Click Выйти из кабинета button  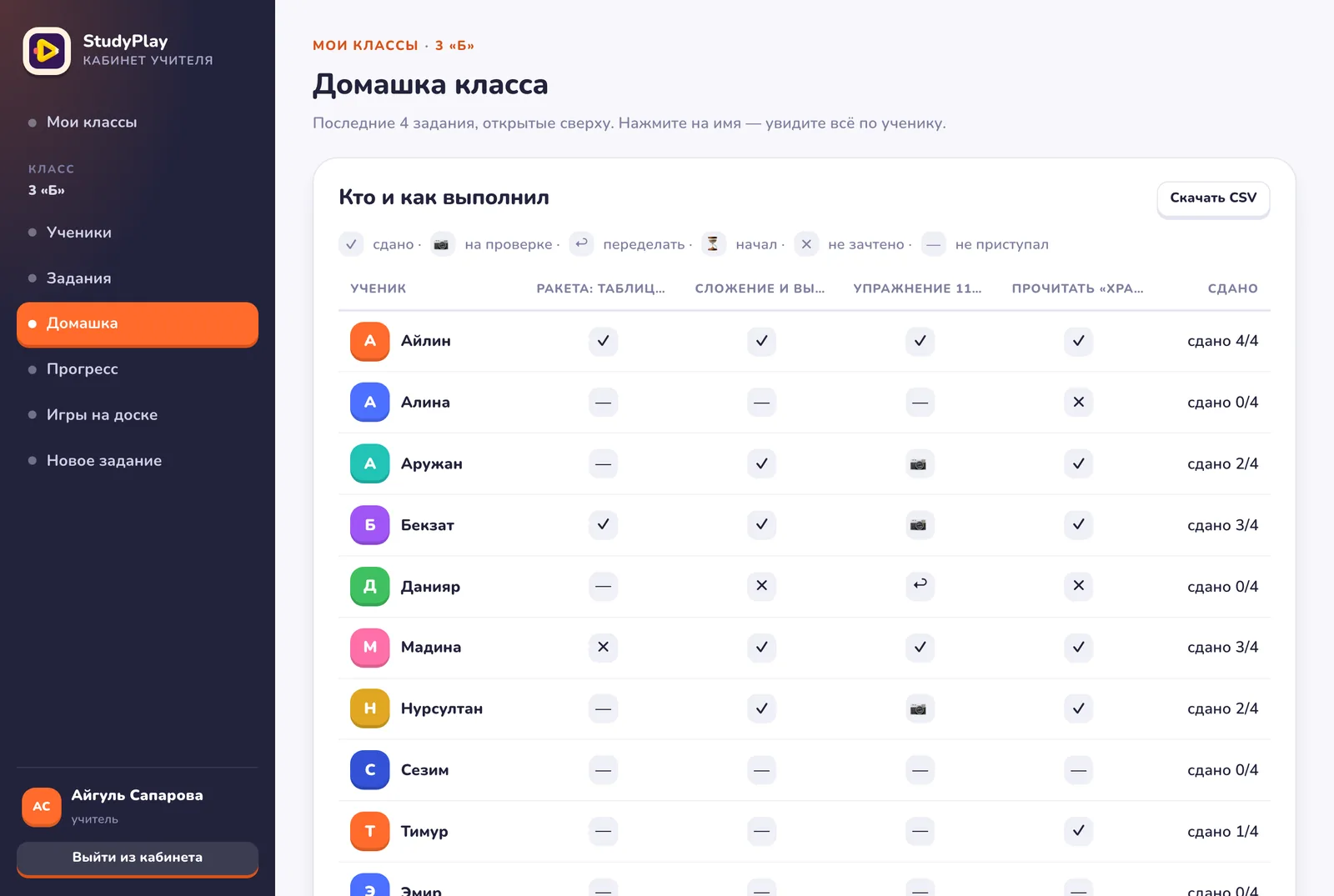(x=138, y=858)
